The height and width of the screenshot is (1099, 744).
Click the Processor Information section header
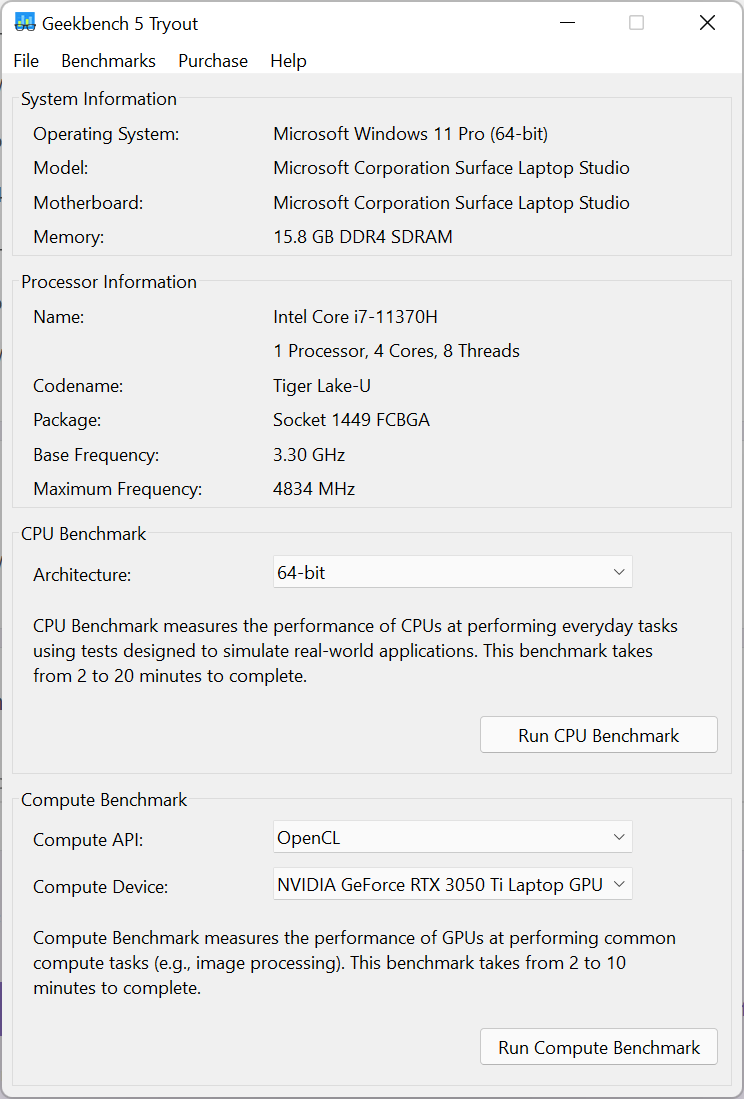pyautogui.click(x=109, y=282)
